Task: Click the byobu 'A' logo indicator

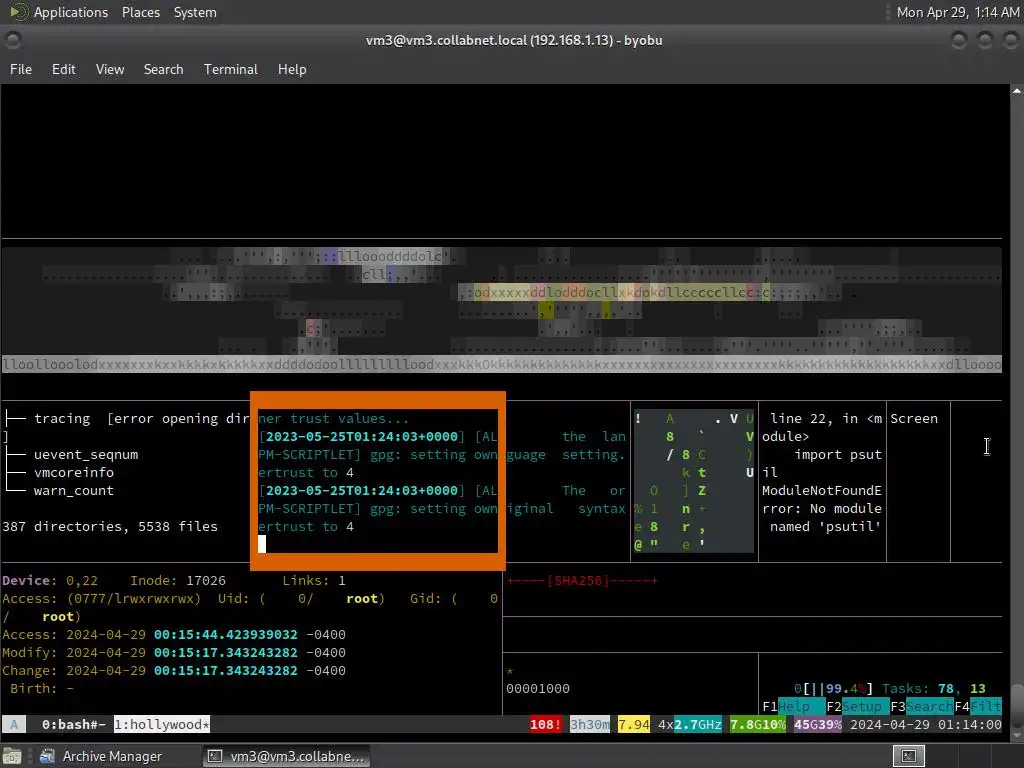Action: click(14, 724)
